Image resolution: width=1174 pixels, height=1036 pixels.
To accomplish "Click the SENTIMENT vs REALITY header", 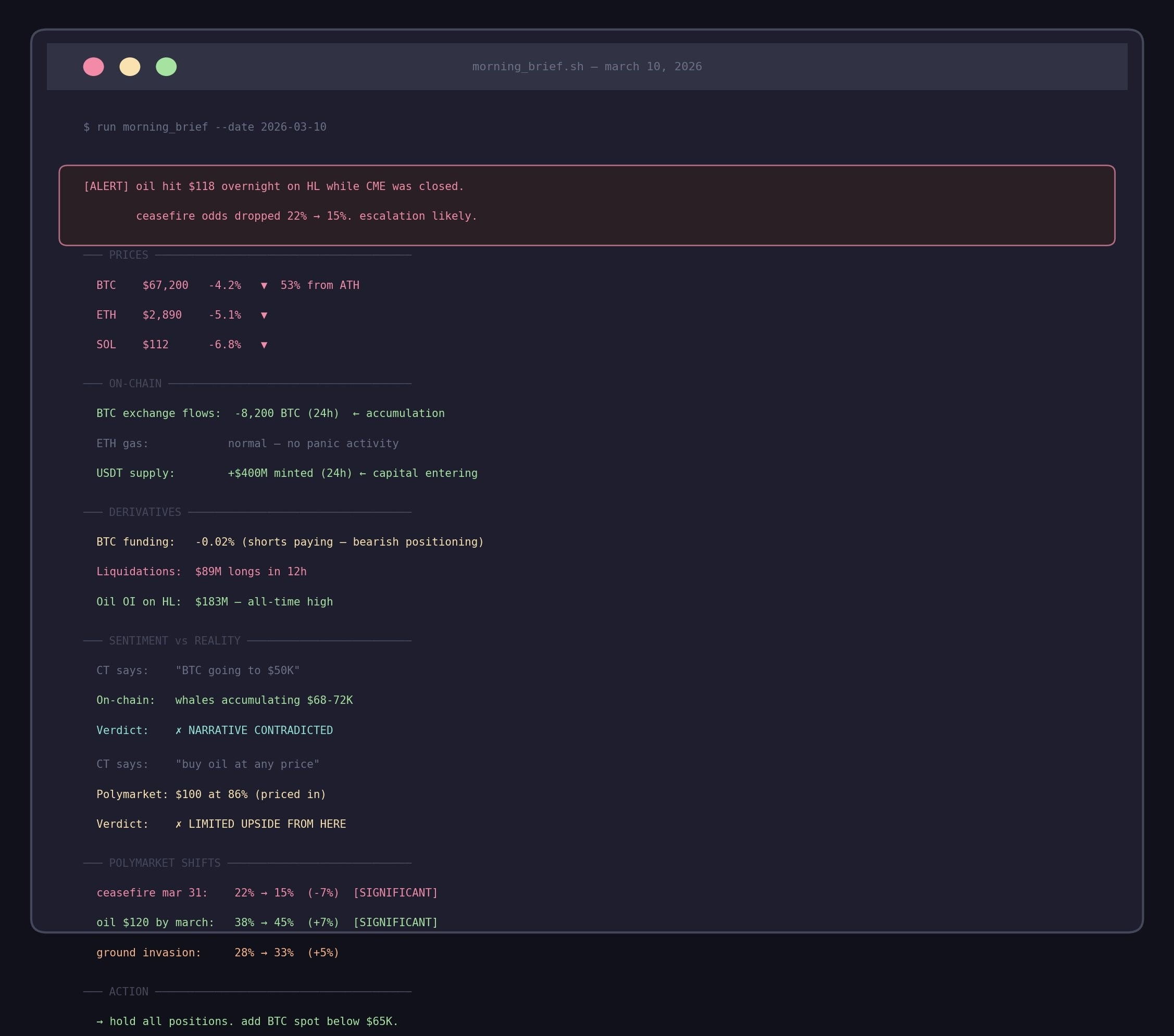I will 174,640.
